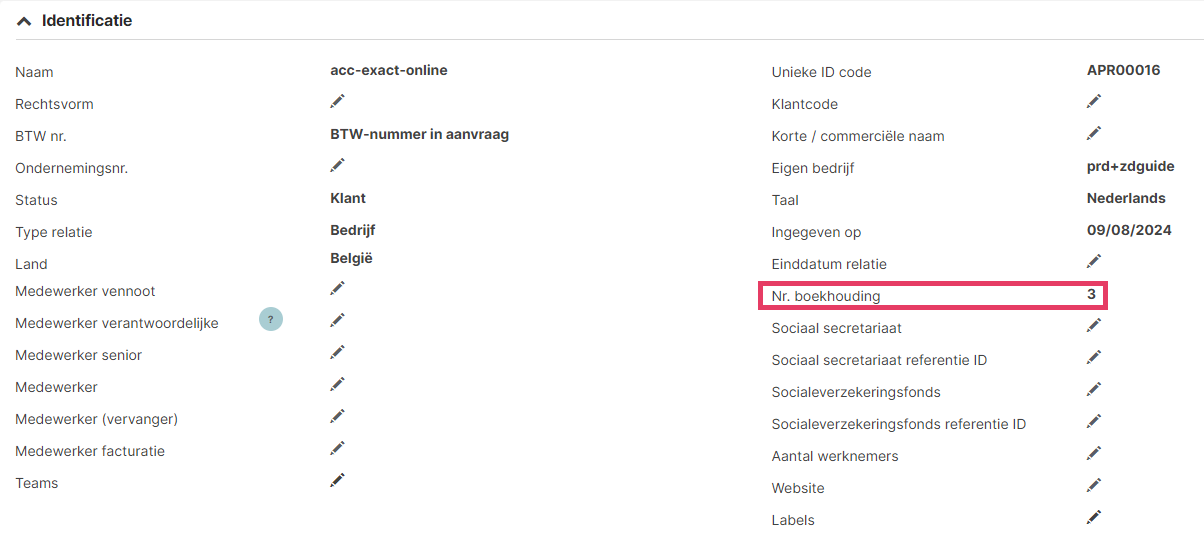Edit the Teams field pencil
The image size is (1204, 549).
click(338, 480)
